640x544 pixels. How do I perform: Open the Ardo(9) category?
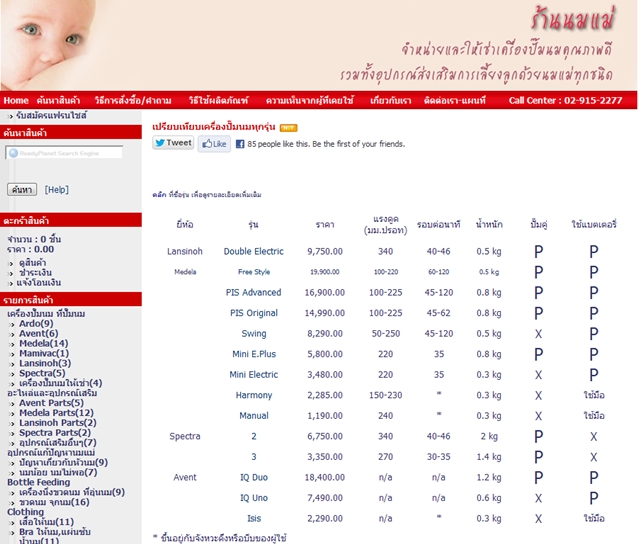(36, 324)
